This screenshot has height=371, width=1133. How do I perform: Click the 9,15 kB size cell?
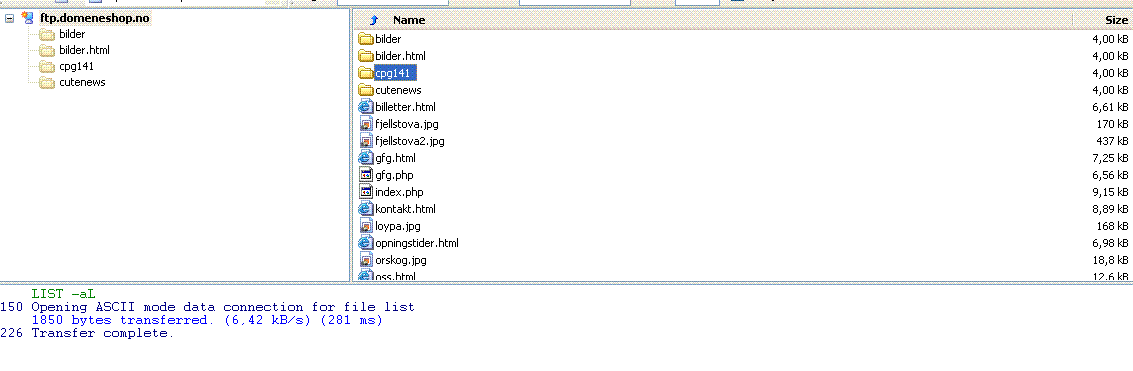(x=1111, y=192)
